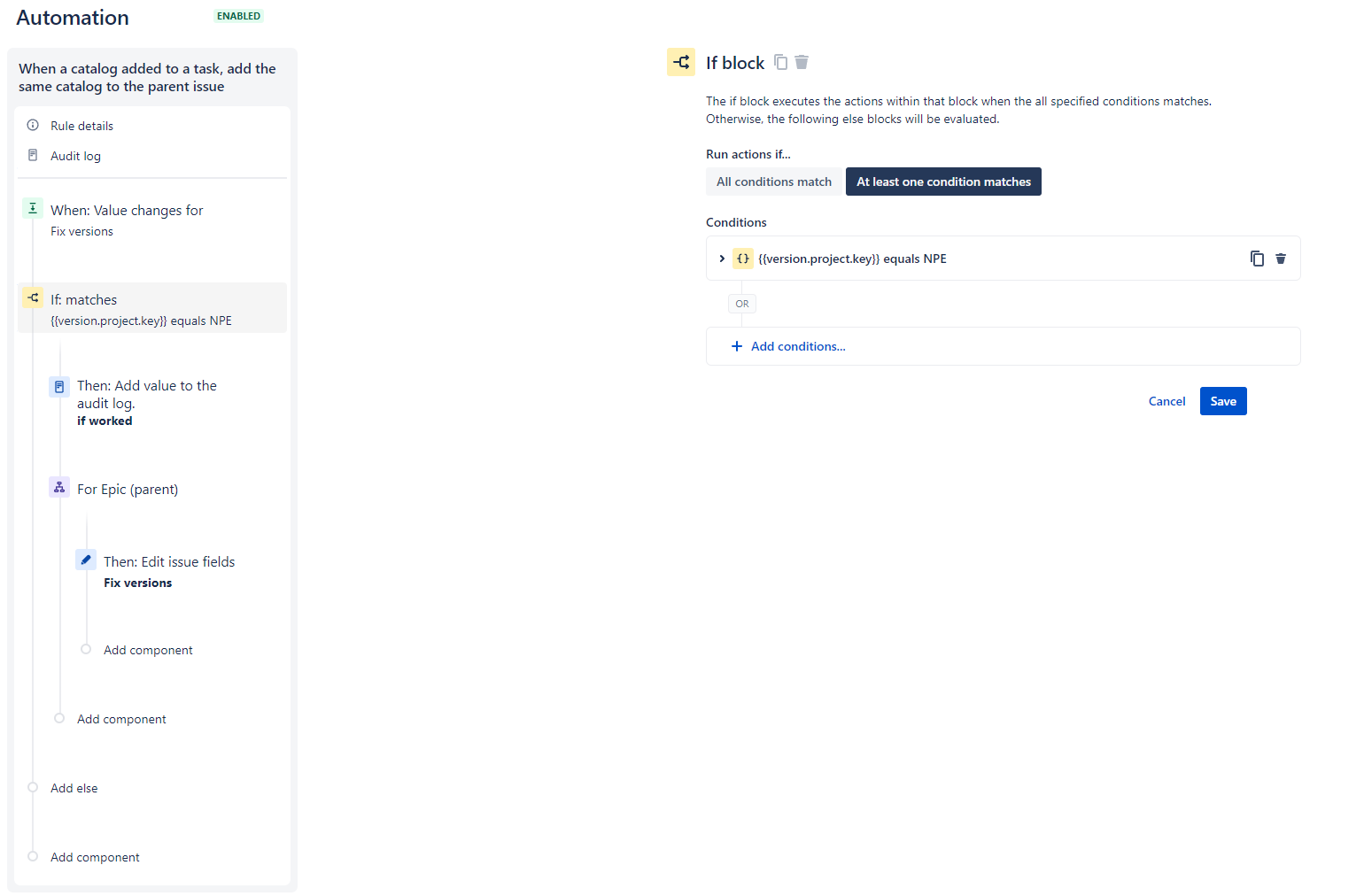Delete the If block using the trash icon
1364x896 pixels.
point(802,62)
